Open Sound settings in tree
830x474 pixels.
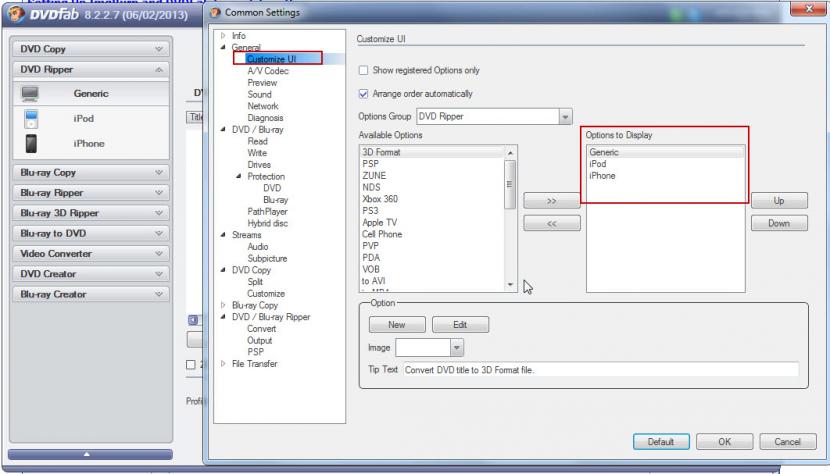click(x=259, y=94)
